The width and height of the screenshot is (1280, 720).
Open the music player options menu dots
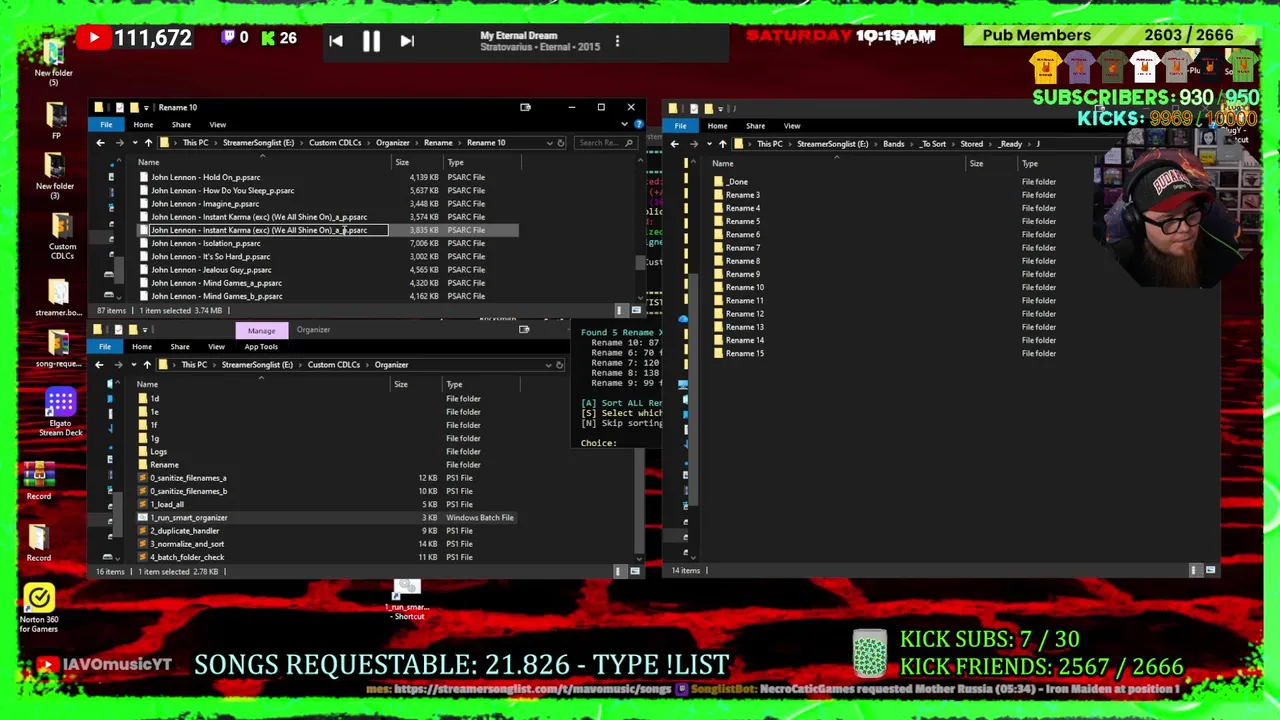617,41
